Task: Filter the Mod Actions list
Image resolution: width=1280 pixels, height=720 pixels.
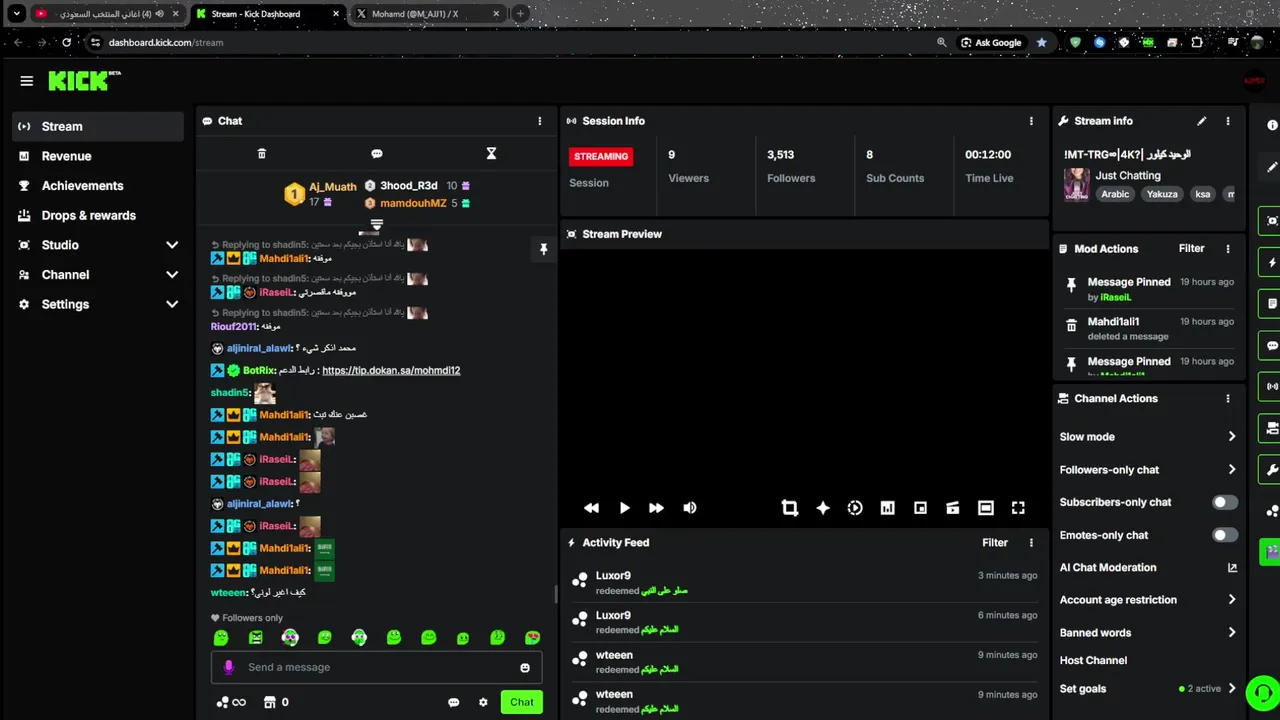Action: point(1191,249)
